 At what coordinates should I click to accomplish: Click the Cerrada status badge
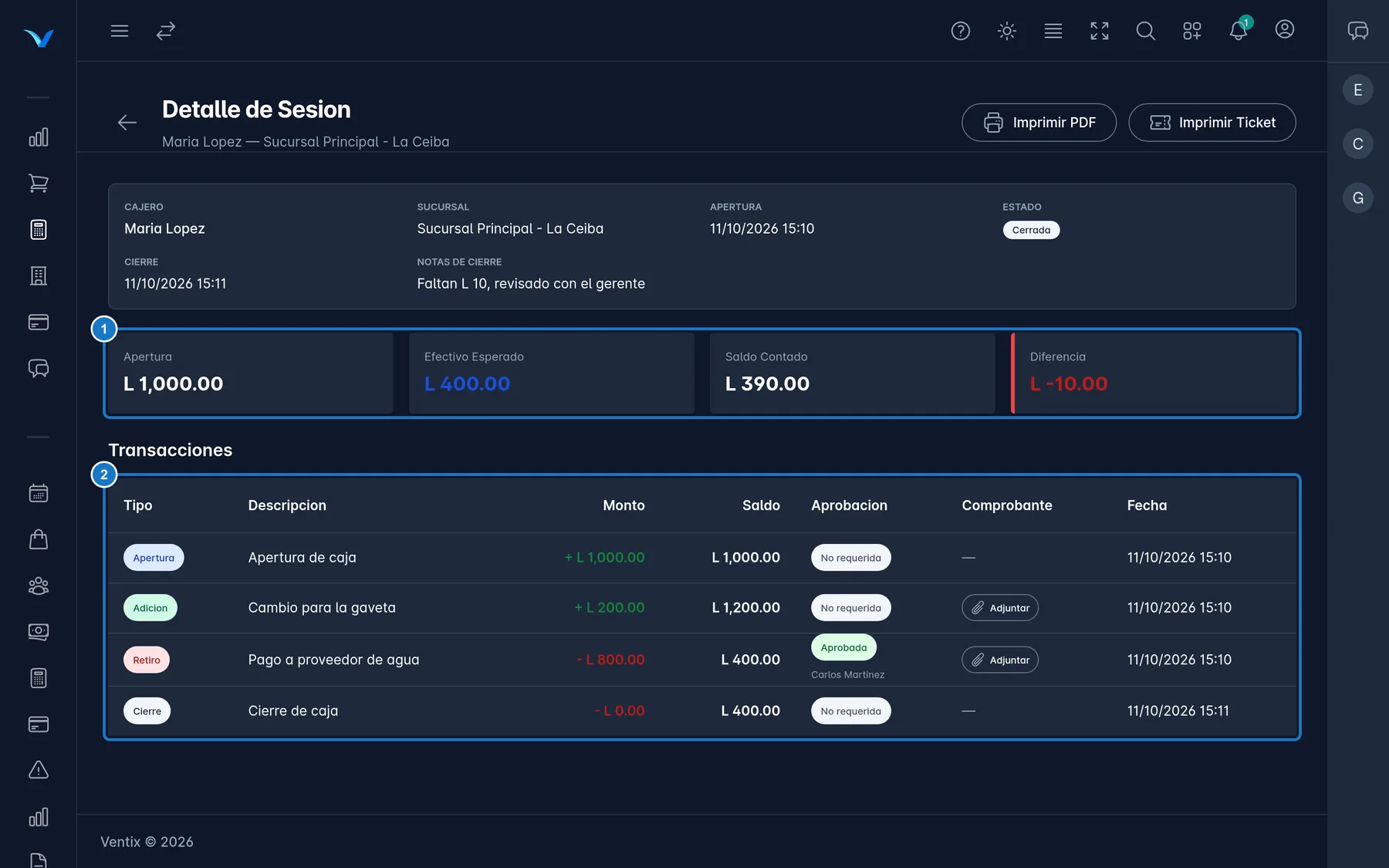1031,230
